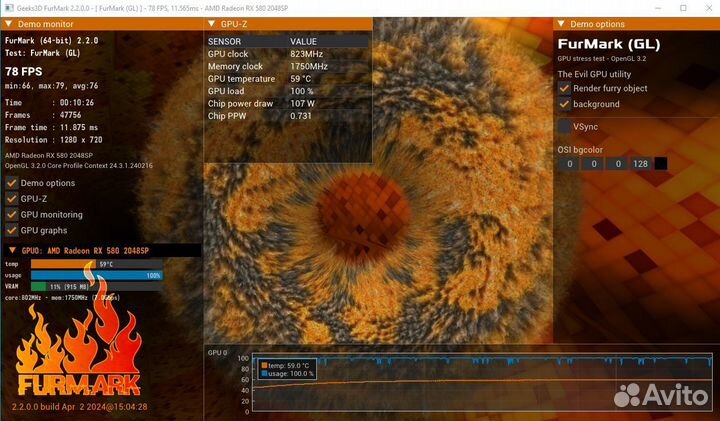720x421 pixels.
Task: Uncheck the GPU graphs checkbox
Action: (12, 230)
